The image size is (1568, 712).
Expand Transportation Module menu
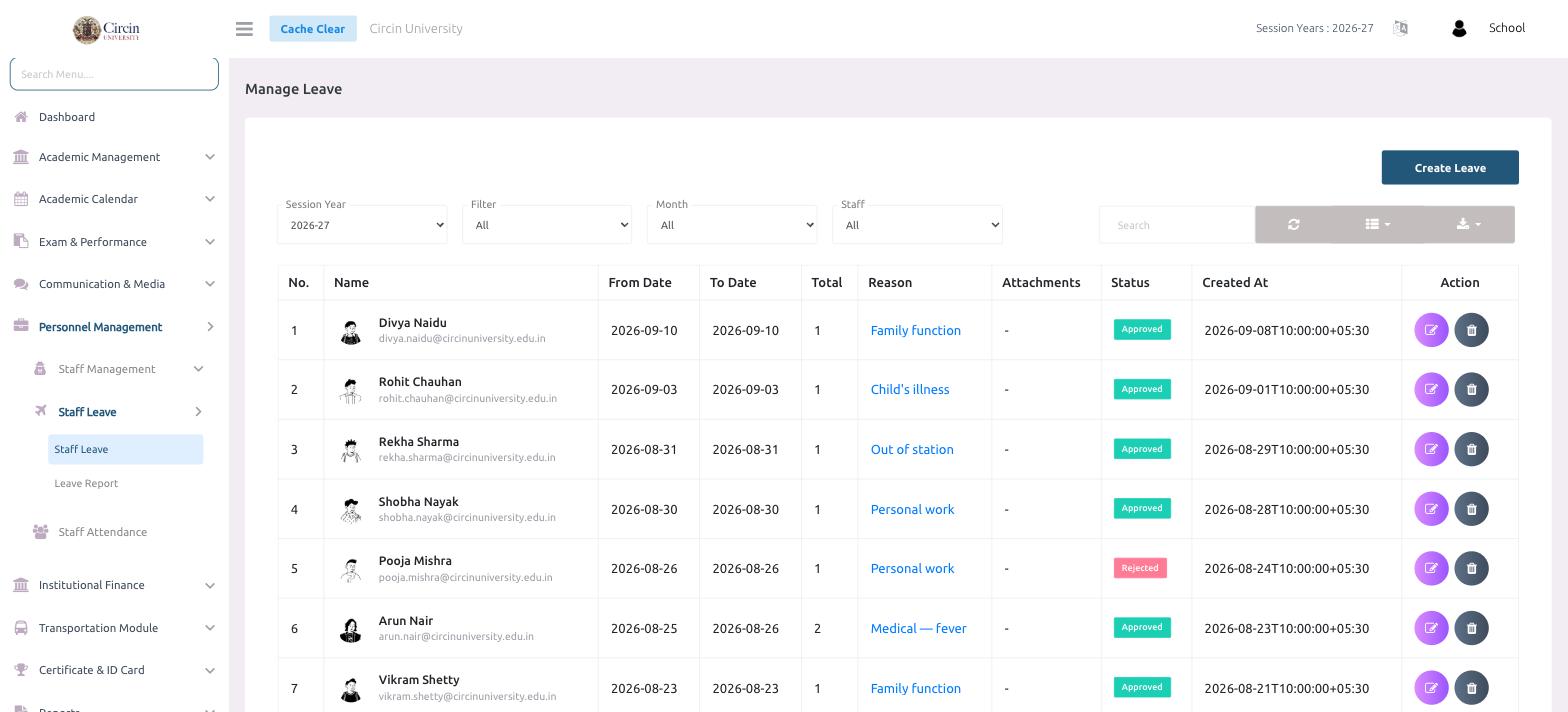114,628
